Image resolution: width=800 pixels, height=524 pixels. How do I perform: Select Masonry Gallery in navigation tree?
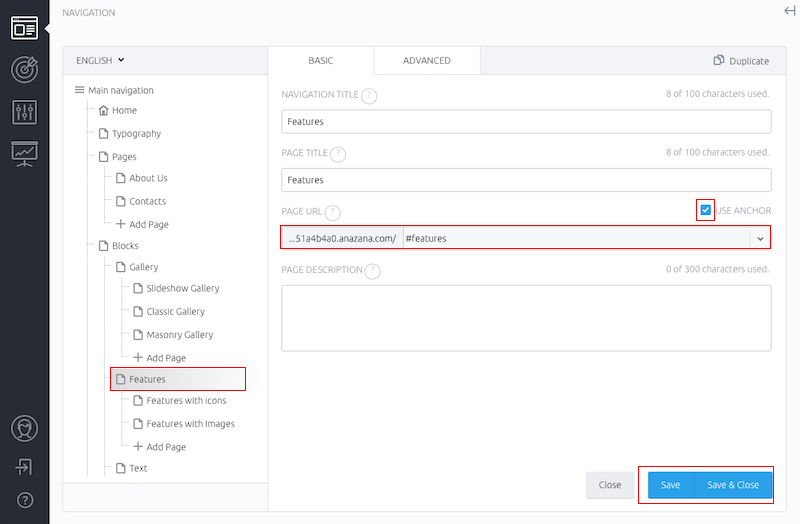[x=180, y=335]
